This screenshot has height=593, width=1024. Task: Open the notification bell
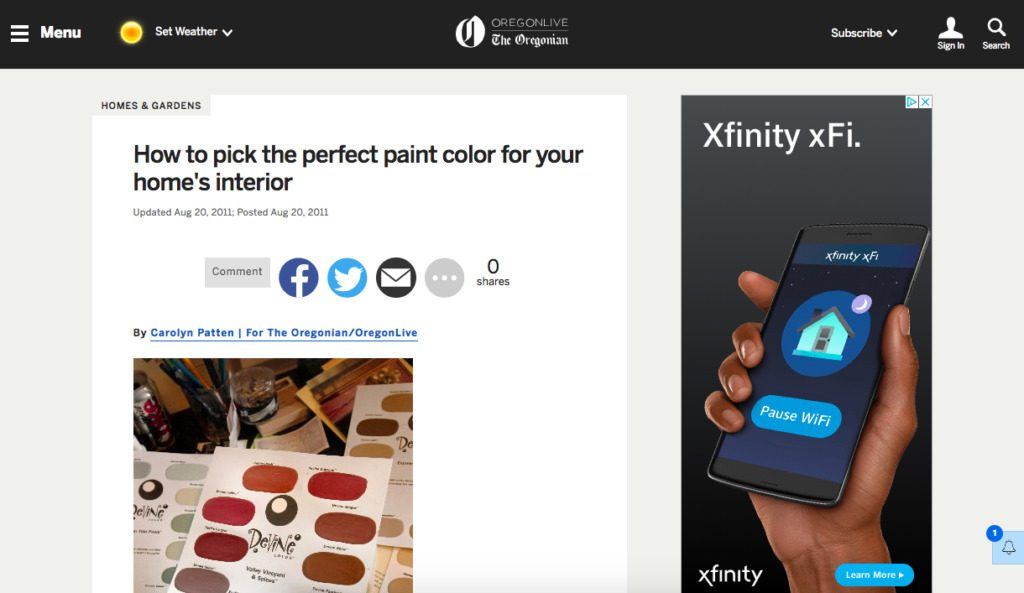click(1008, 547)
